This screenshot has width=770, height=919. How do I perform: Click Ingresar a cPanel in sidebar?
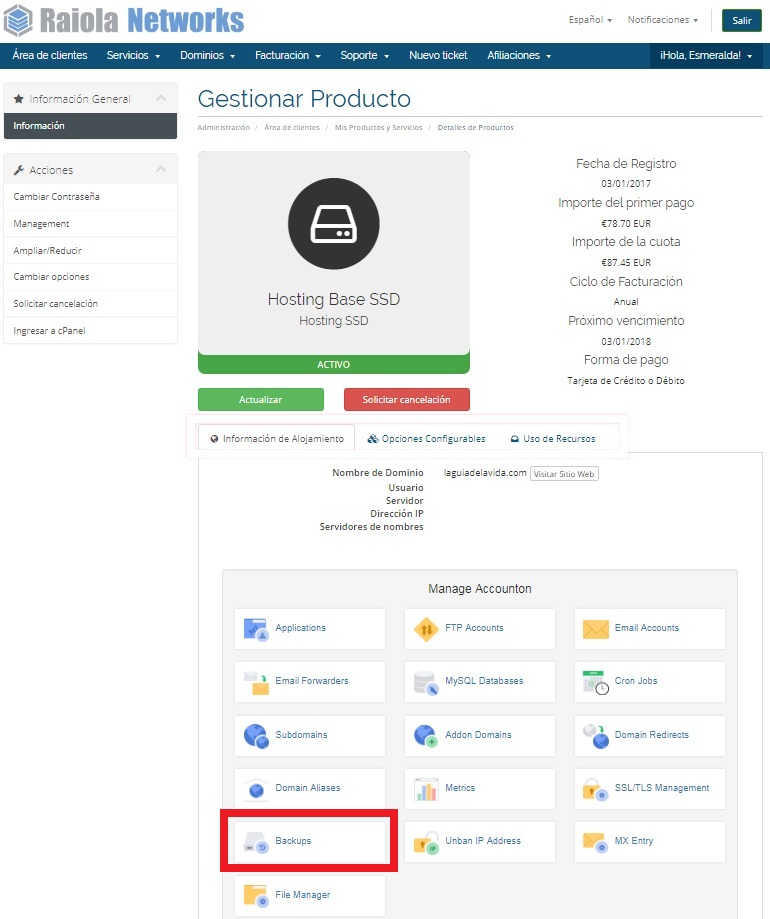pyautogui.click(x=49, y=330)
